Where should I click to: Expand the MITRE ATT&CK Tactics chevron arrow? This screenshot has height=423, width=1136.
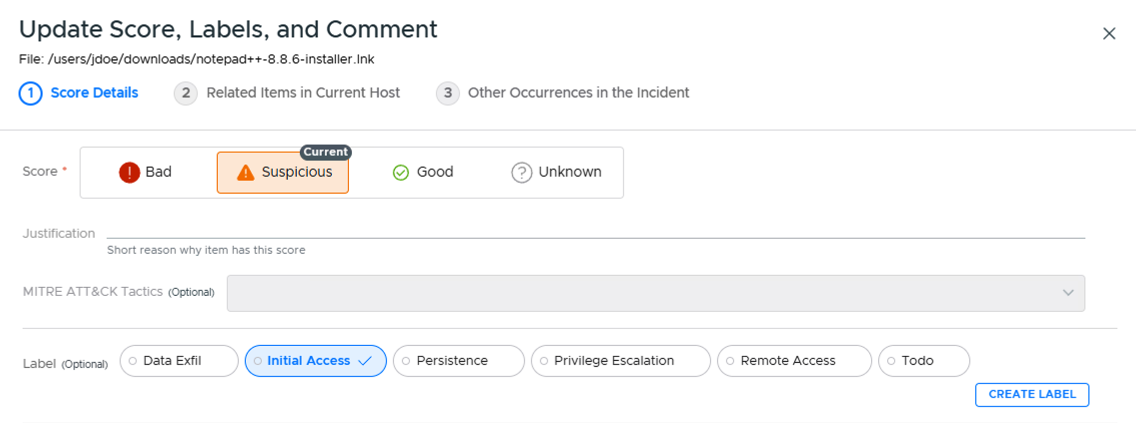point(1068,293)
